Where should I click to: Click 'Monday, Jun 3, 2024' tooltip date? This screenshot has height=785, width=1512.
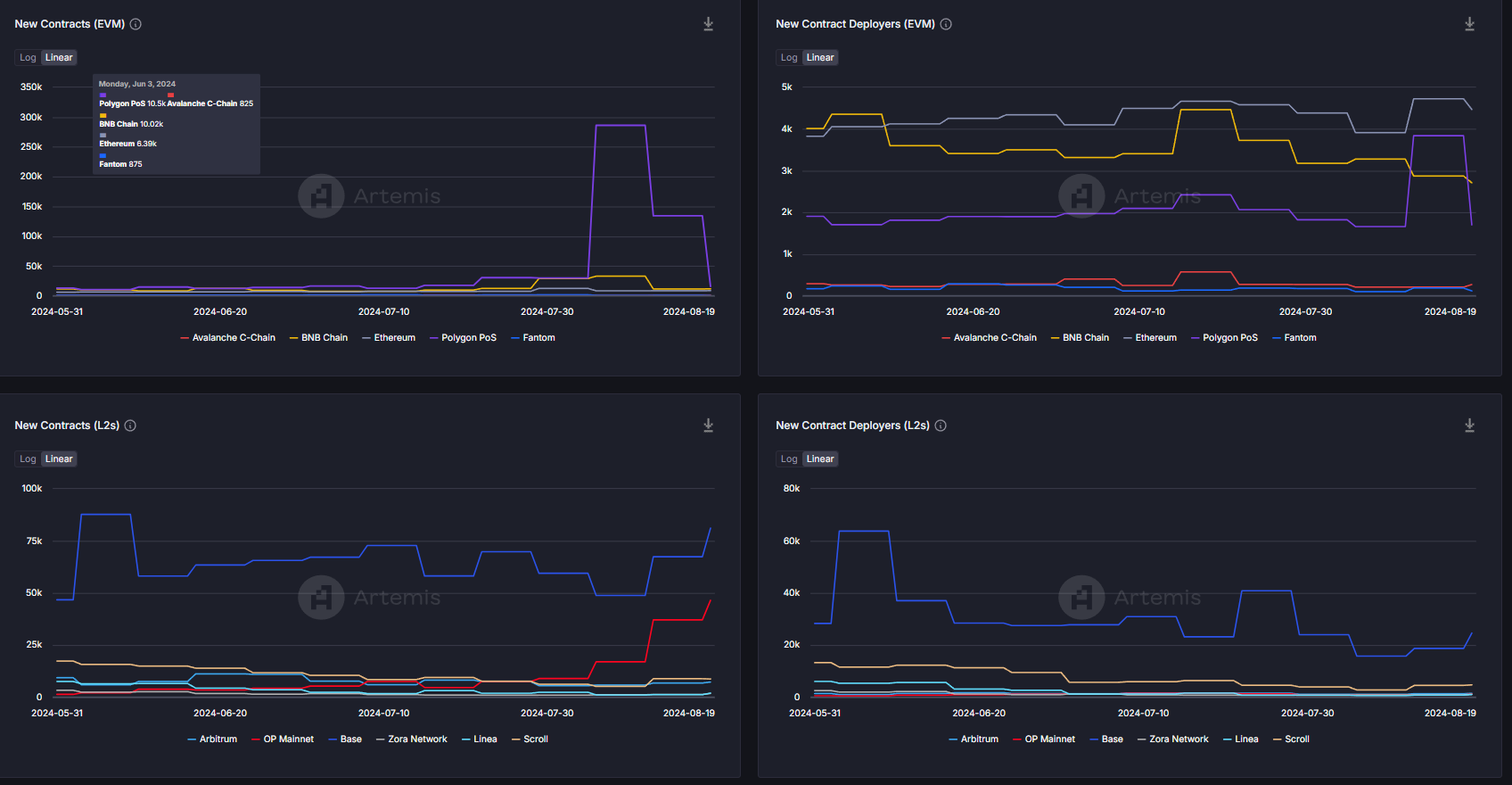point(137,84)
